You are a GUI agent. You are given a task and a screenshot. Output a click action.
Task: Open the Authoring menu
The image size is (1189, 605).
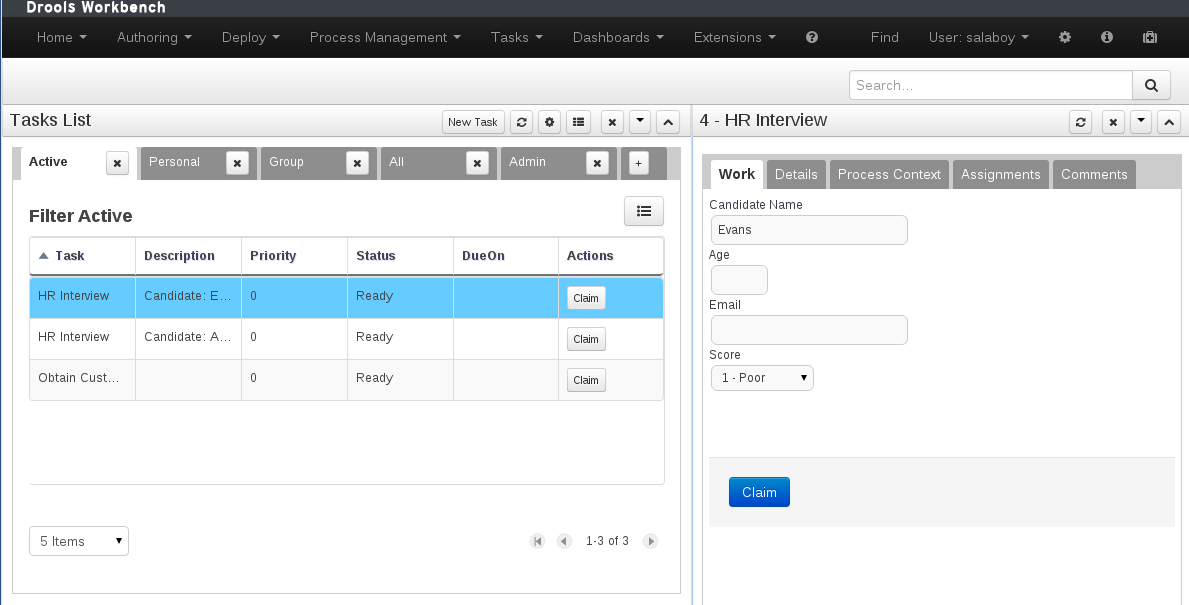[154, 37]
